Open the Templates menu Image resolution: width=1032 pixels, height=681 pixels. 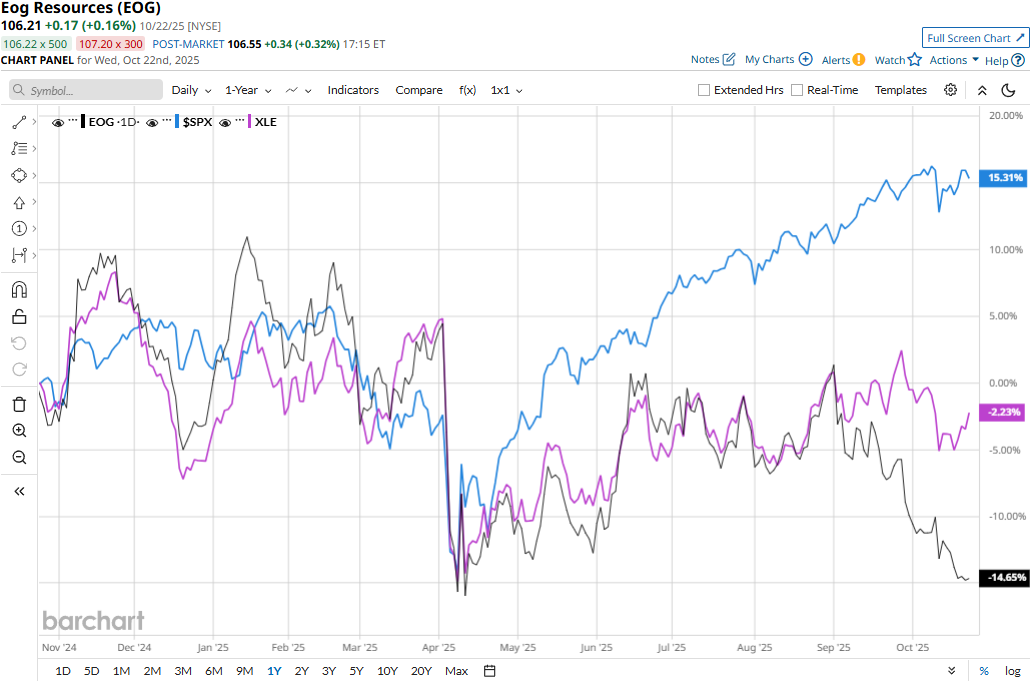pos(900,90)
